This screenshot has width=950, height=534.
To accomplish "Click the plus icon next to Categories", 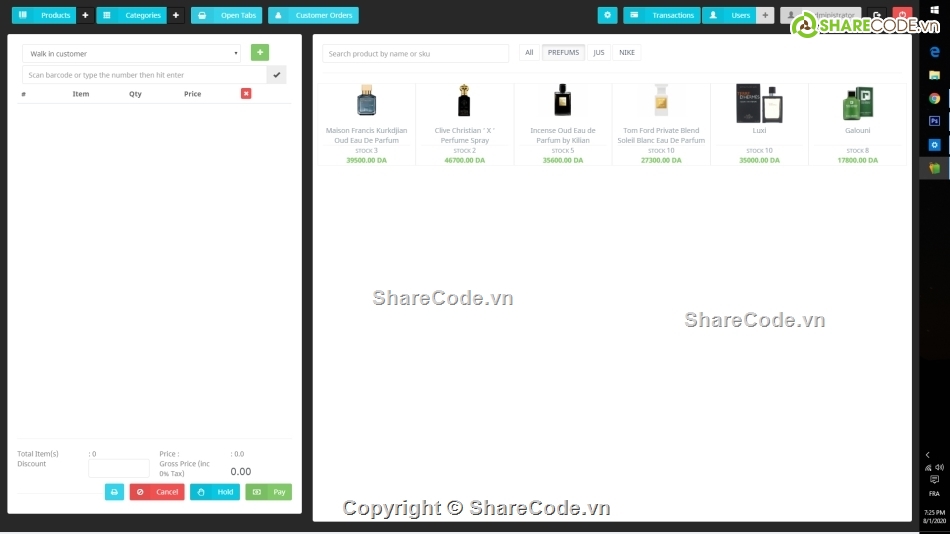I will (x=176, y=16).
